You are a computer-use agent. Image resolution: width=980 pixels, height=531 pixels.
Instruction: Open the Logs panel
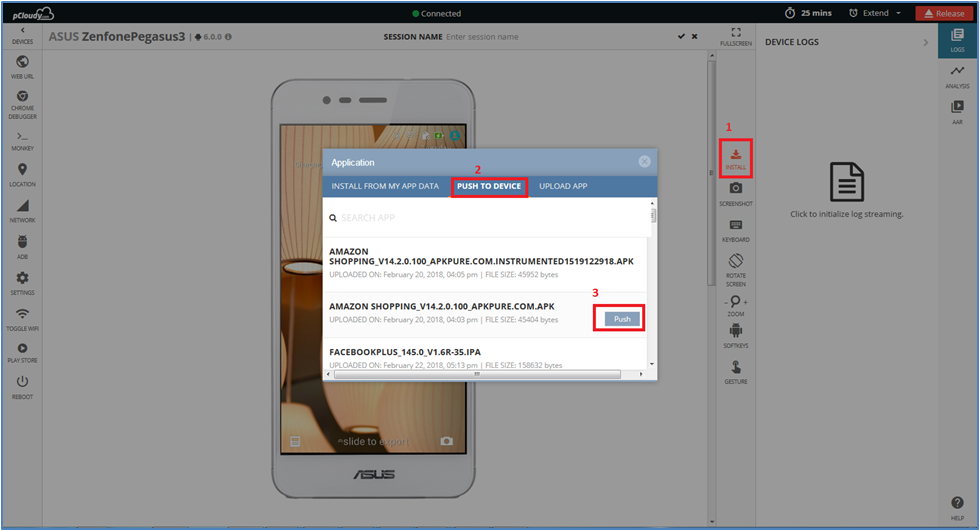957,40
